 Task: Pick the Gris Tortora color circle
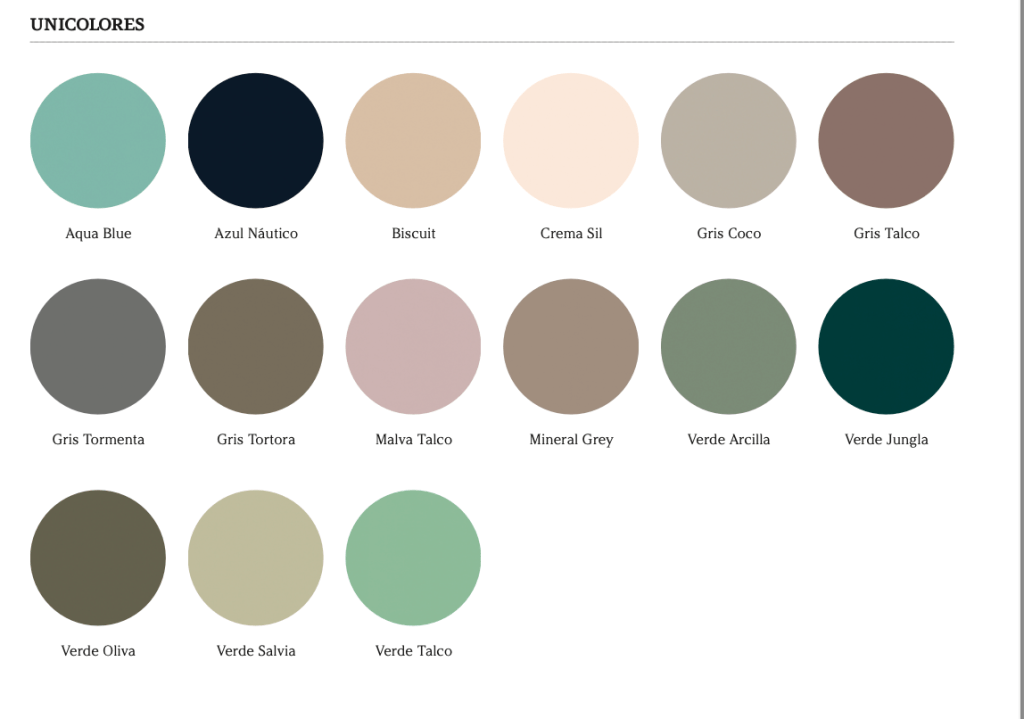256,346
